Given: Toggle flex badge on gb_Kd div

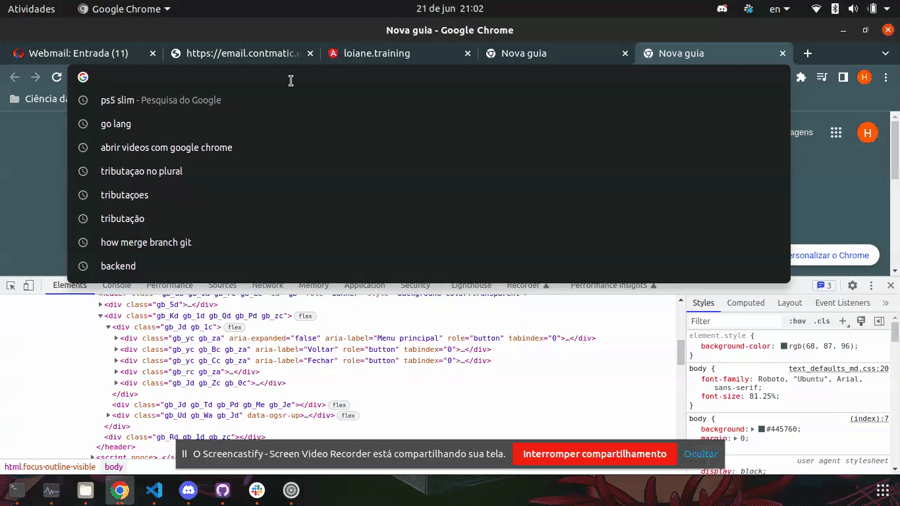Looking at the screenshot, I should 305,316.
